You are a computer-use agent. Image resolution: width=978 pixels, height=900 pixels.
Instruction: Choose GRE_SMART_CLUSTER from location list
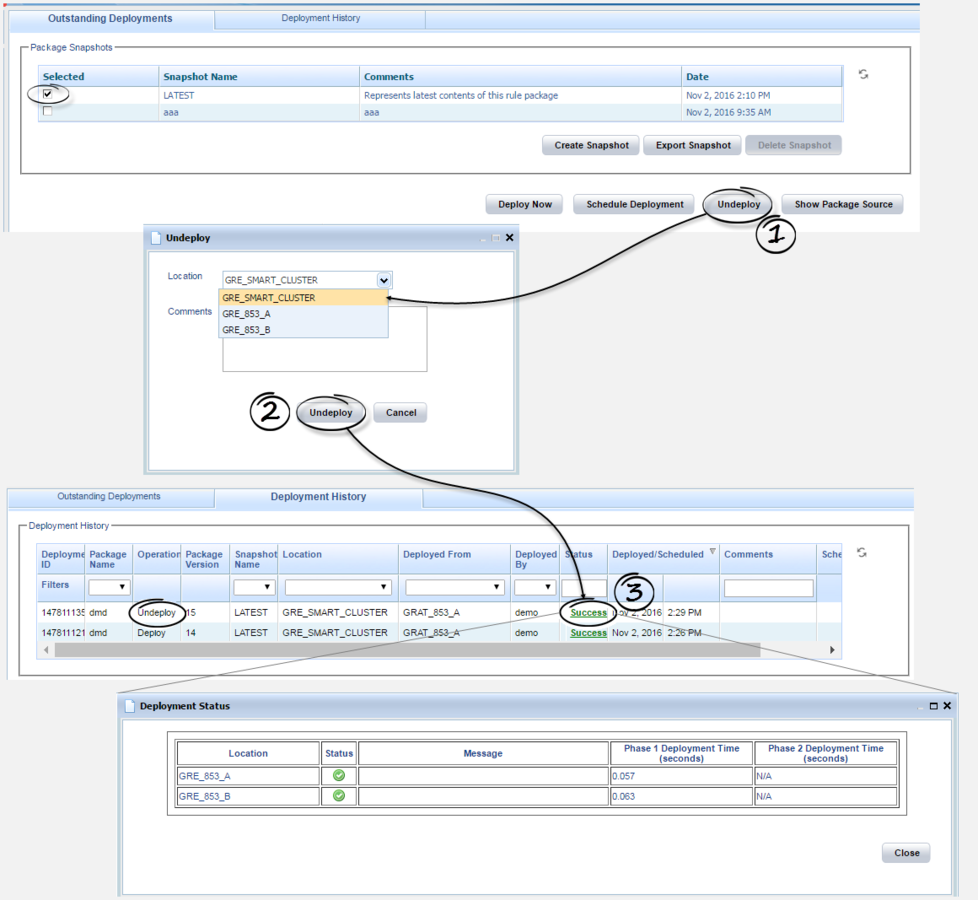pyautogui.click(x=303, y=298)
